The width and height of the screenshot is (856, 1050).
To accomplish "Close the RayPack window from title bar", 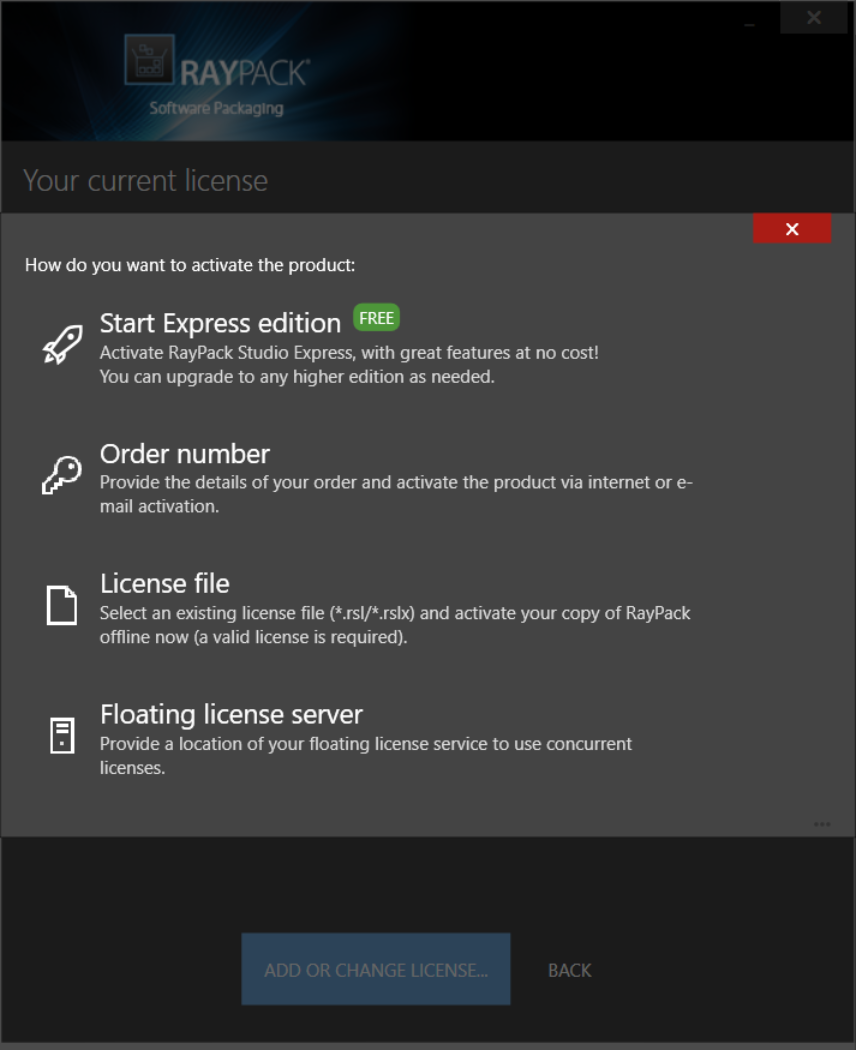I will pos(814,18).
